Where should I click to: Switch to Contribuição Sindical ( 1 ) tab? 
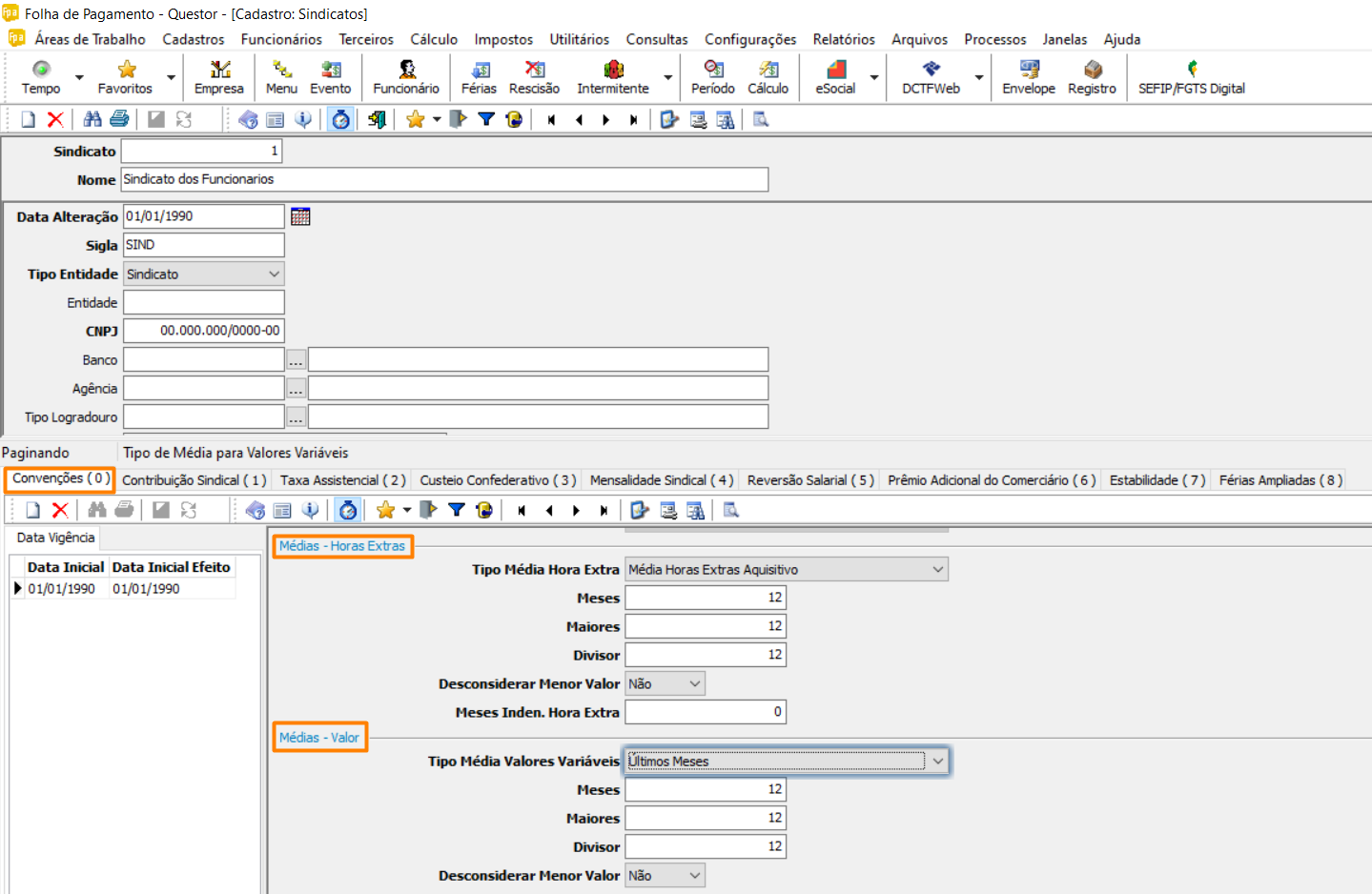click(194, 480)
